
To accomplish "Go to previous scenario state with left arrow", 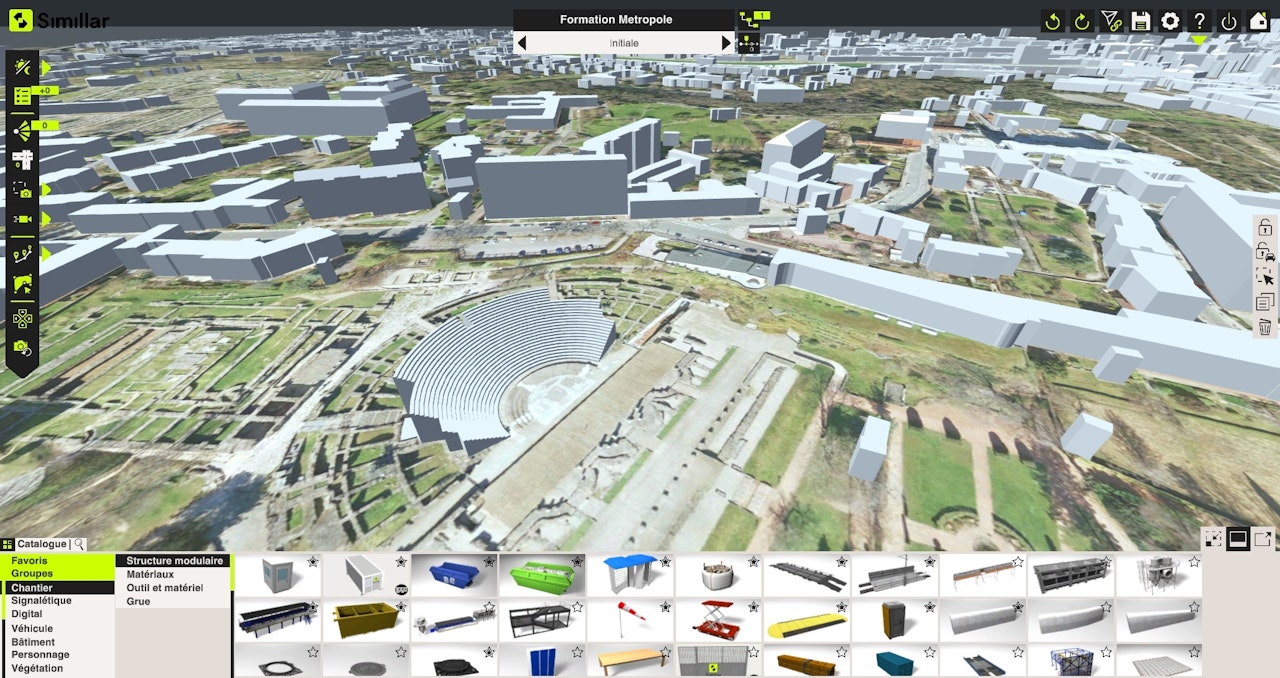I will point(521,43).
